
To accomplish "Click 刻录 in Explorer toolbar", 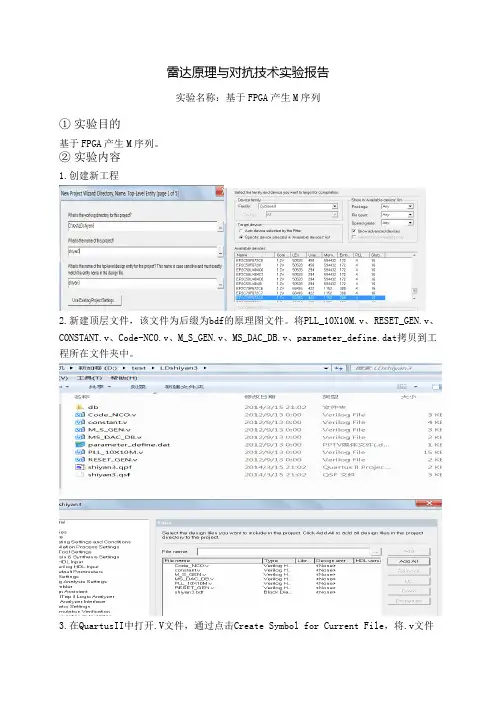I will (x=137, y=386).
